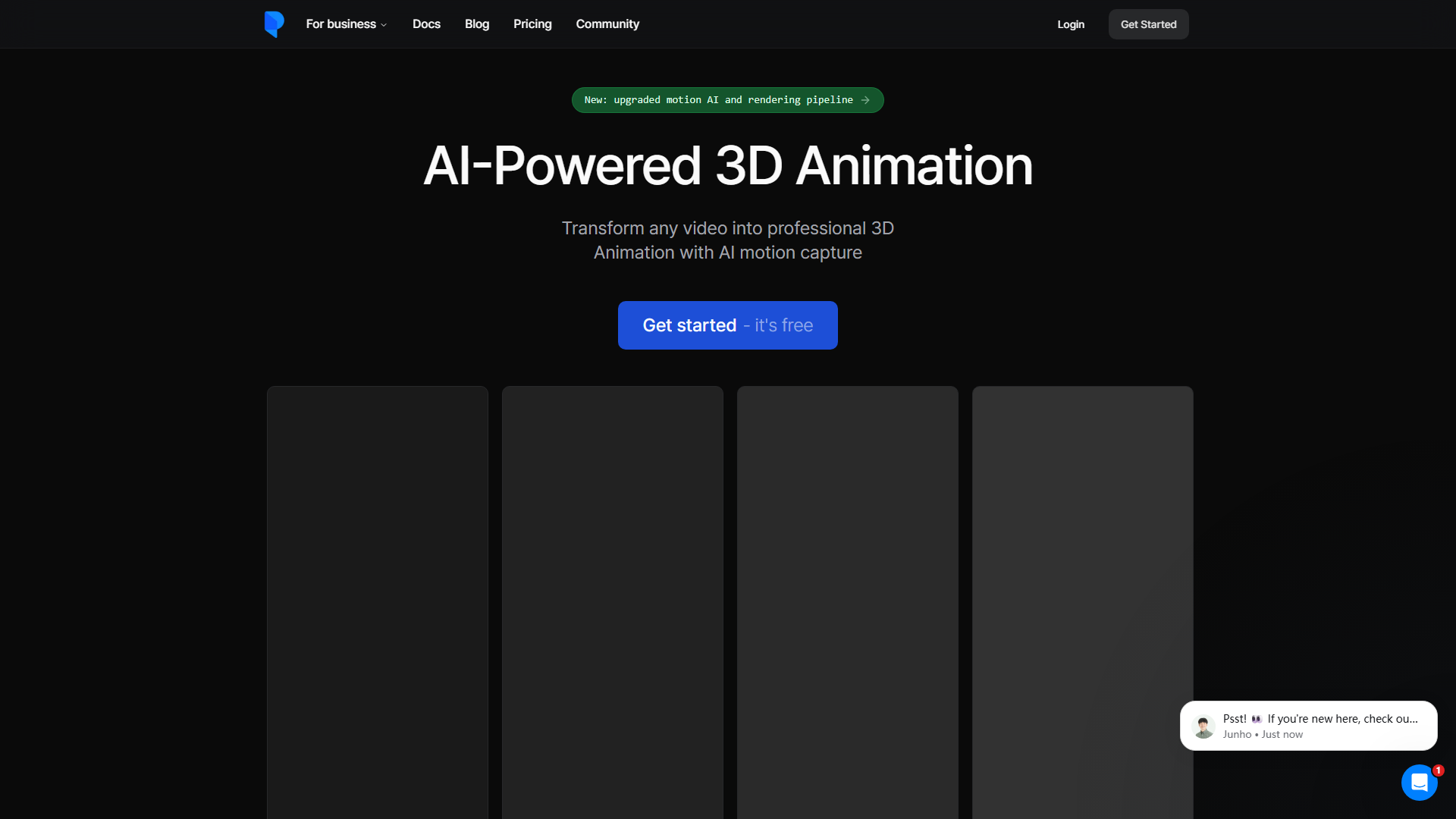Image resolution: width=1456 pixels, height=819 pixels.
Task: Open the Psst chat message preview
Action: 1319,725
